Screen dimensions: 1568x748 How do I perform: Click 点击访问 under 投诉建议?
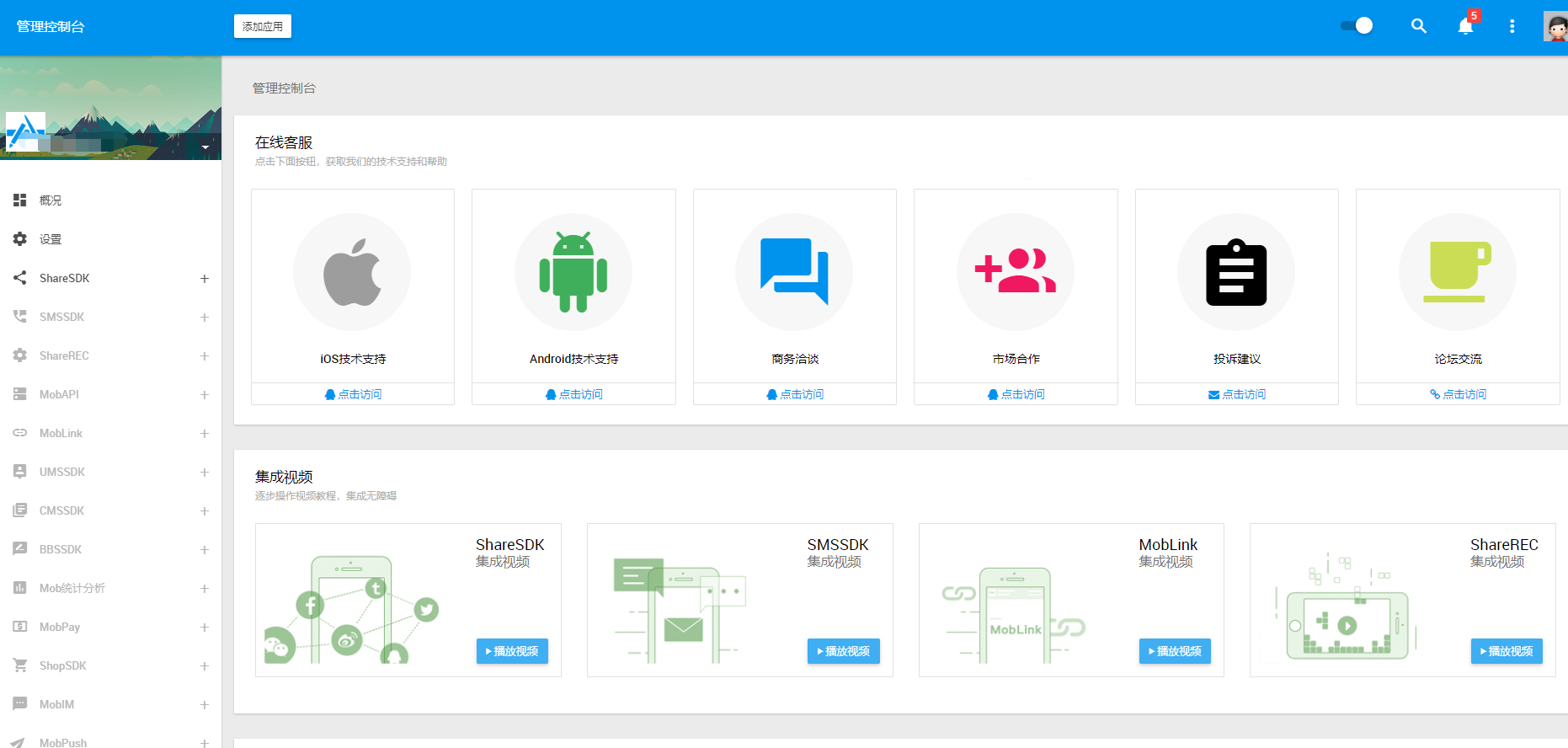click(1237, 394)
